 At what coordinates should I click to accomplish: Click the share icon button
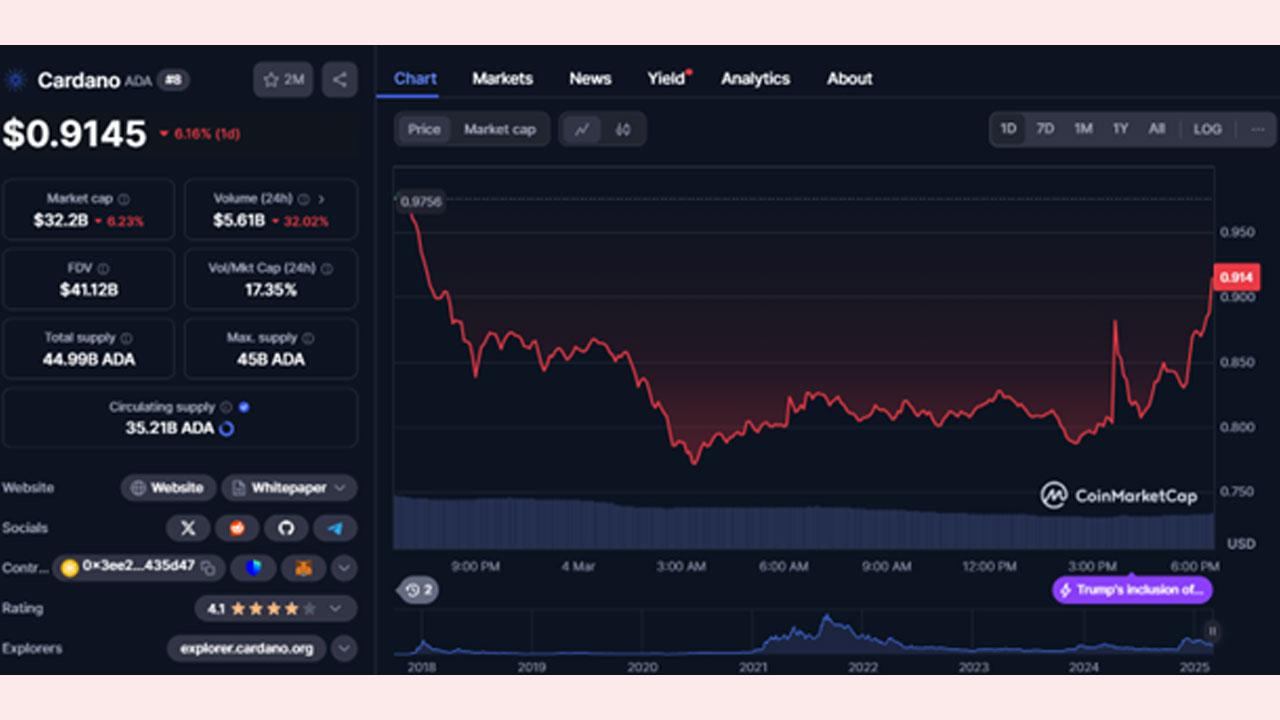click(x=340, y=80)
